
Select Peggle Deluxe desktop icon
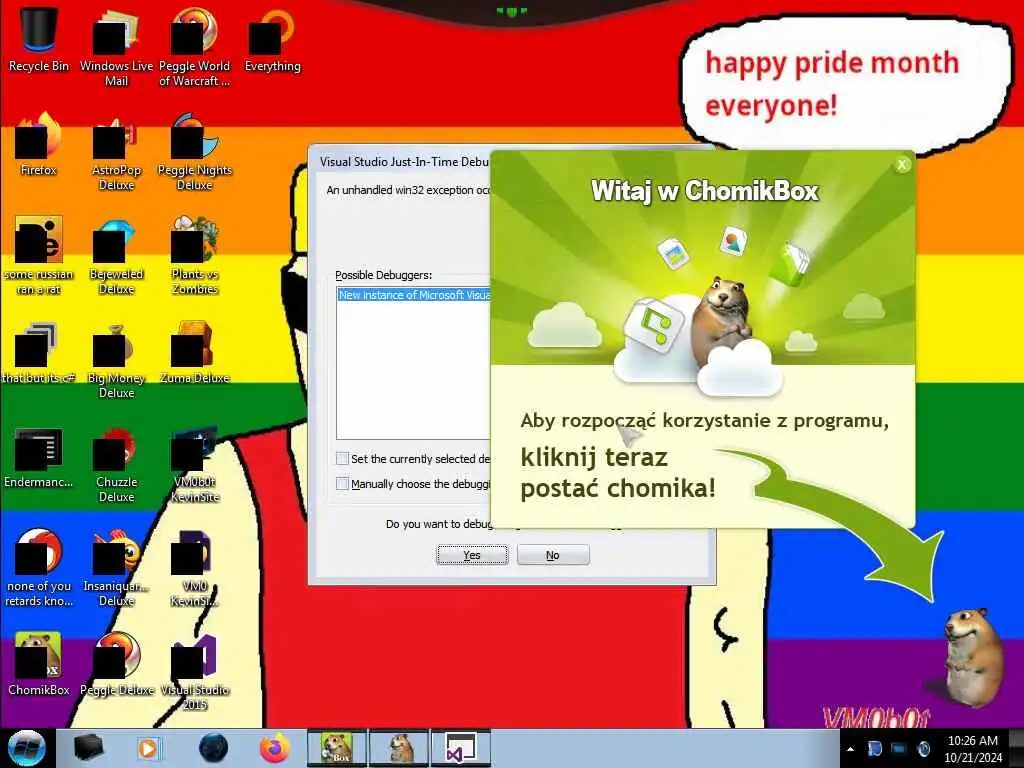click(x=116, y=663)
